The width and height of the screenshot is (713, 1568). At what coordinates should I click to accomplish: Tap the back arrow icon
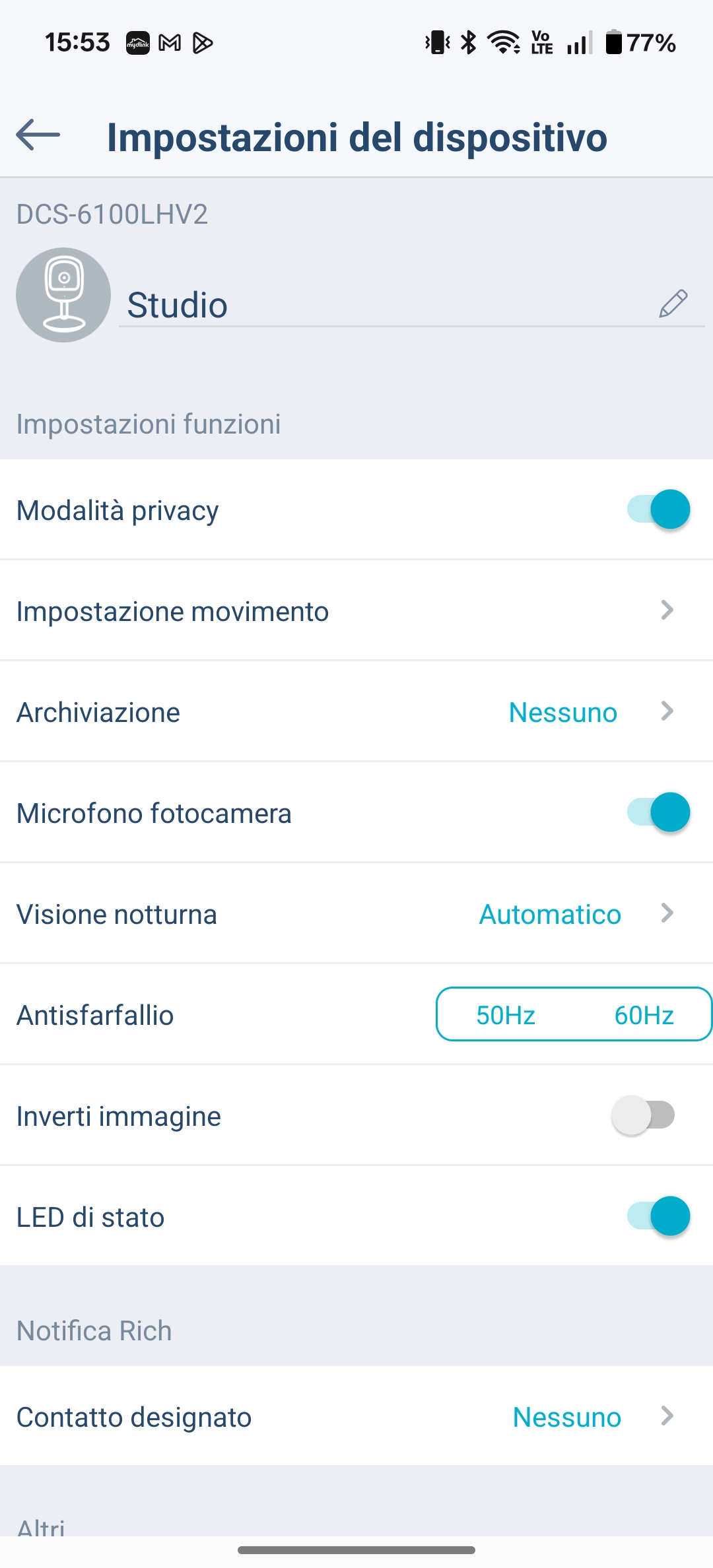[x=38, y=135]
